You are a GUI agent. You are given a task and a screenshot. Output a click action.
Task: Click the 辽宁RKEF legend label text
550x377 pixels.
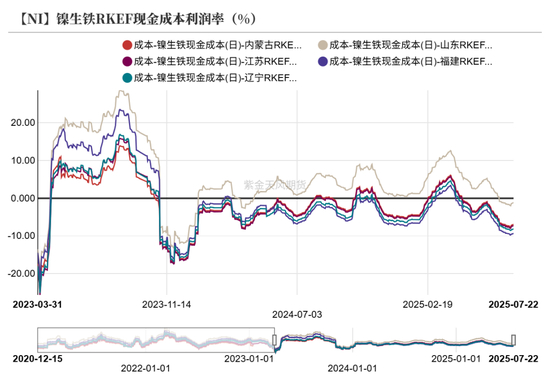[x=215, y=78]
